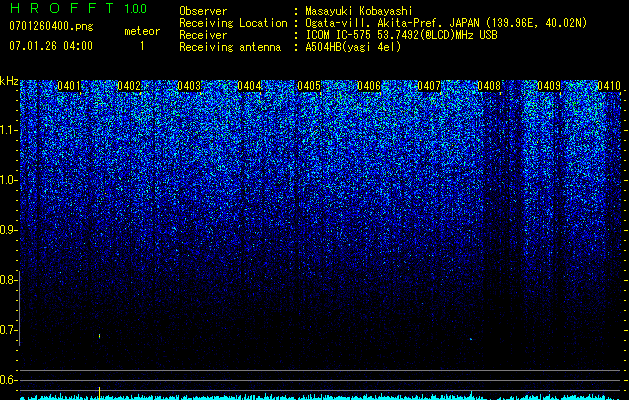Click the 0409 time marker
This screenshot has width=629, height=400.
(x=549, y=86)
